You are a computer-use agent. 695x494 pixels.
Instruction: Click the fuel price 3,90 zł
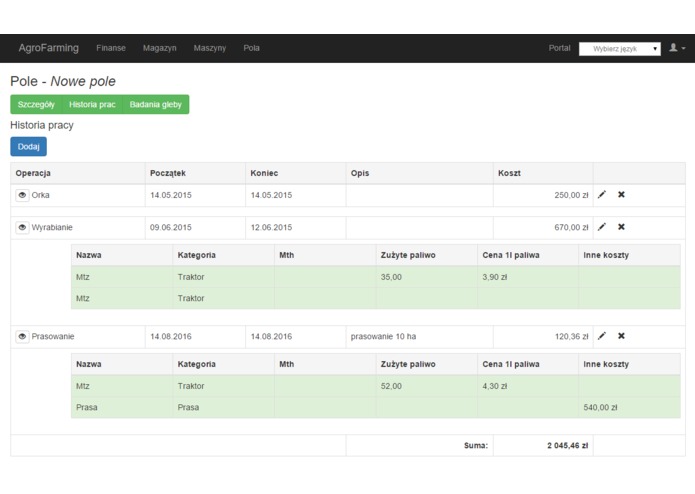click(x=495, y=277)
